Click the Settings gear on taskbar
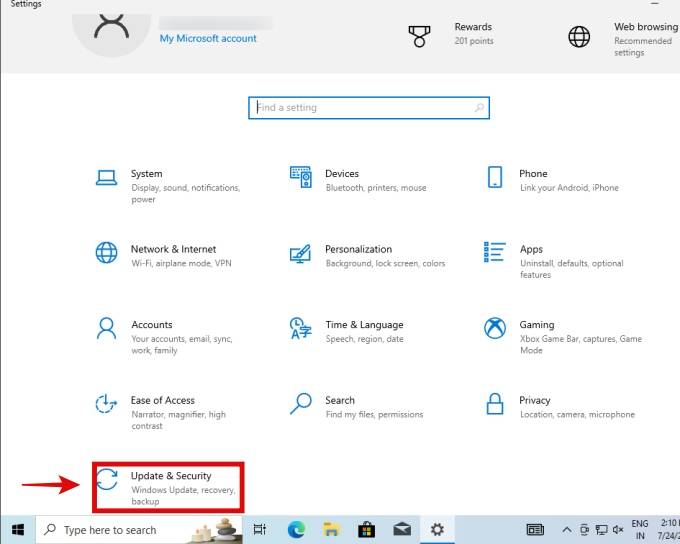Screen dimensions: 680x544 pyautogui.click(x=437, y=530)
